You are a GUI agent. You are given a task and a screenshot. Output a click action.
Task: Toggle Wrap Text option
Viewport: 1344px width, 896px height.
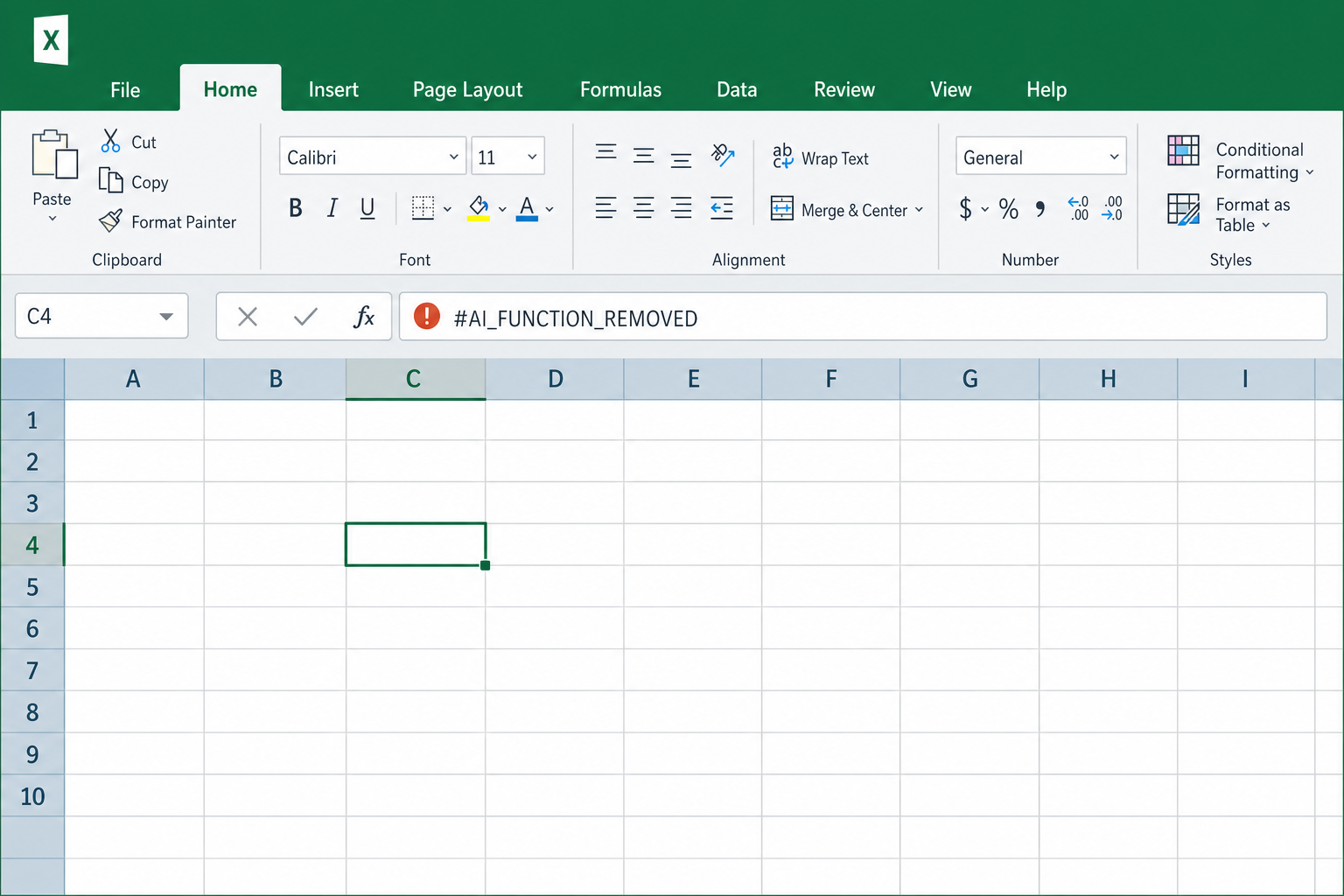820,157
